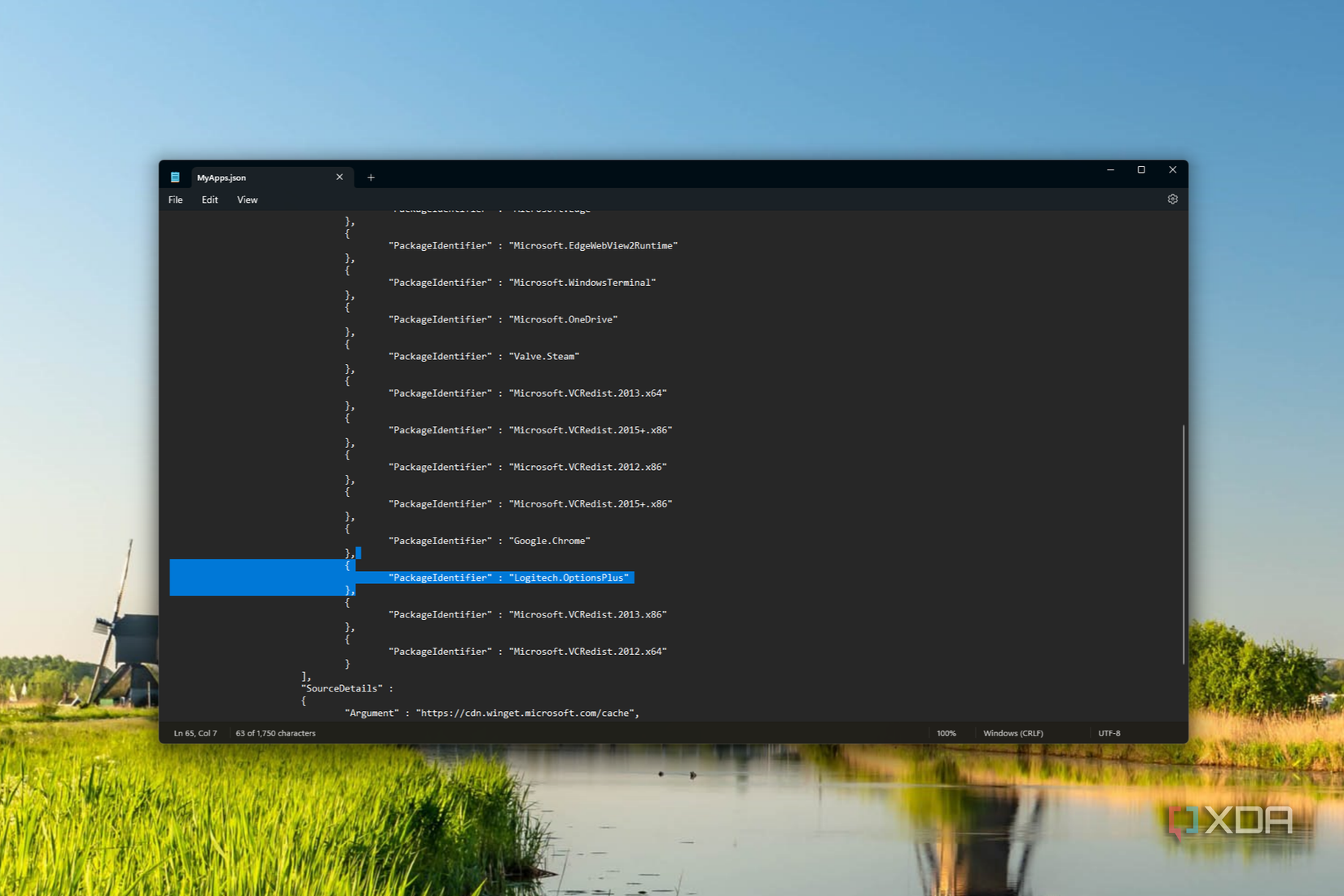Click the Ln 65, Col 7 position indicator
The height and width of the screenshot is (896, 1344).
tap(195, 732)
